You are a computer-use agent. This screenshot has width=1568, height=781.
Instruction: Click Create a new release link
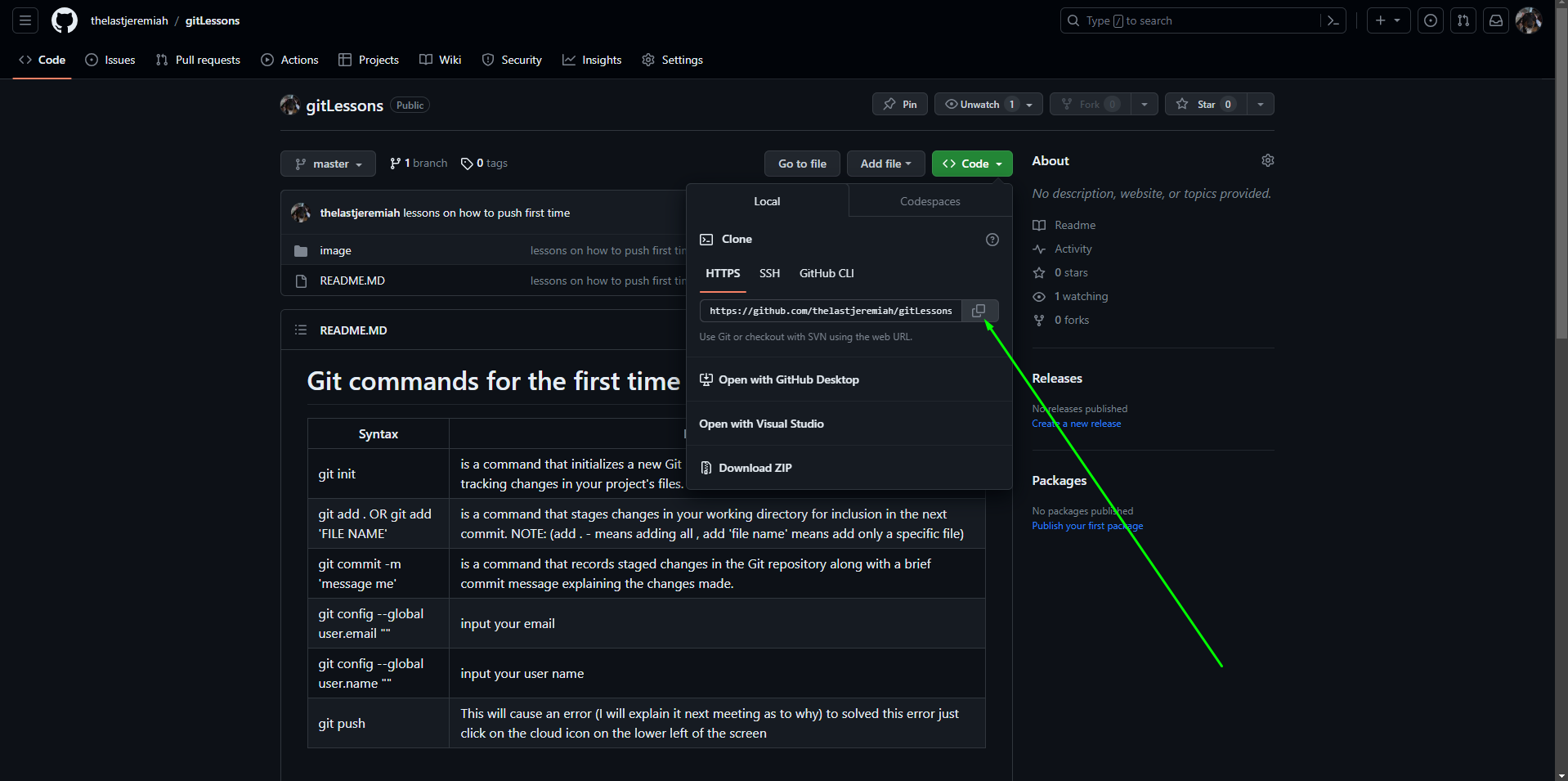click(x=1077, y=424)
